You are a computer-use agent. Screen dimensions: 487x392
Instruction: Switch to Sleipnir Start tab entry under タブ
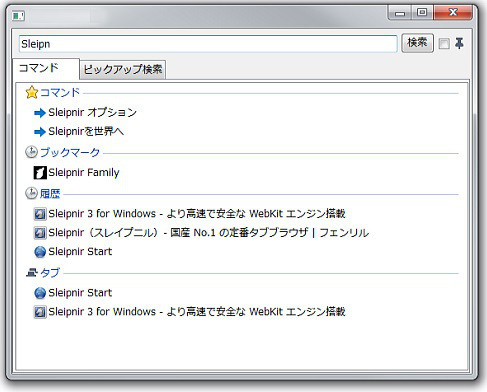80,293
